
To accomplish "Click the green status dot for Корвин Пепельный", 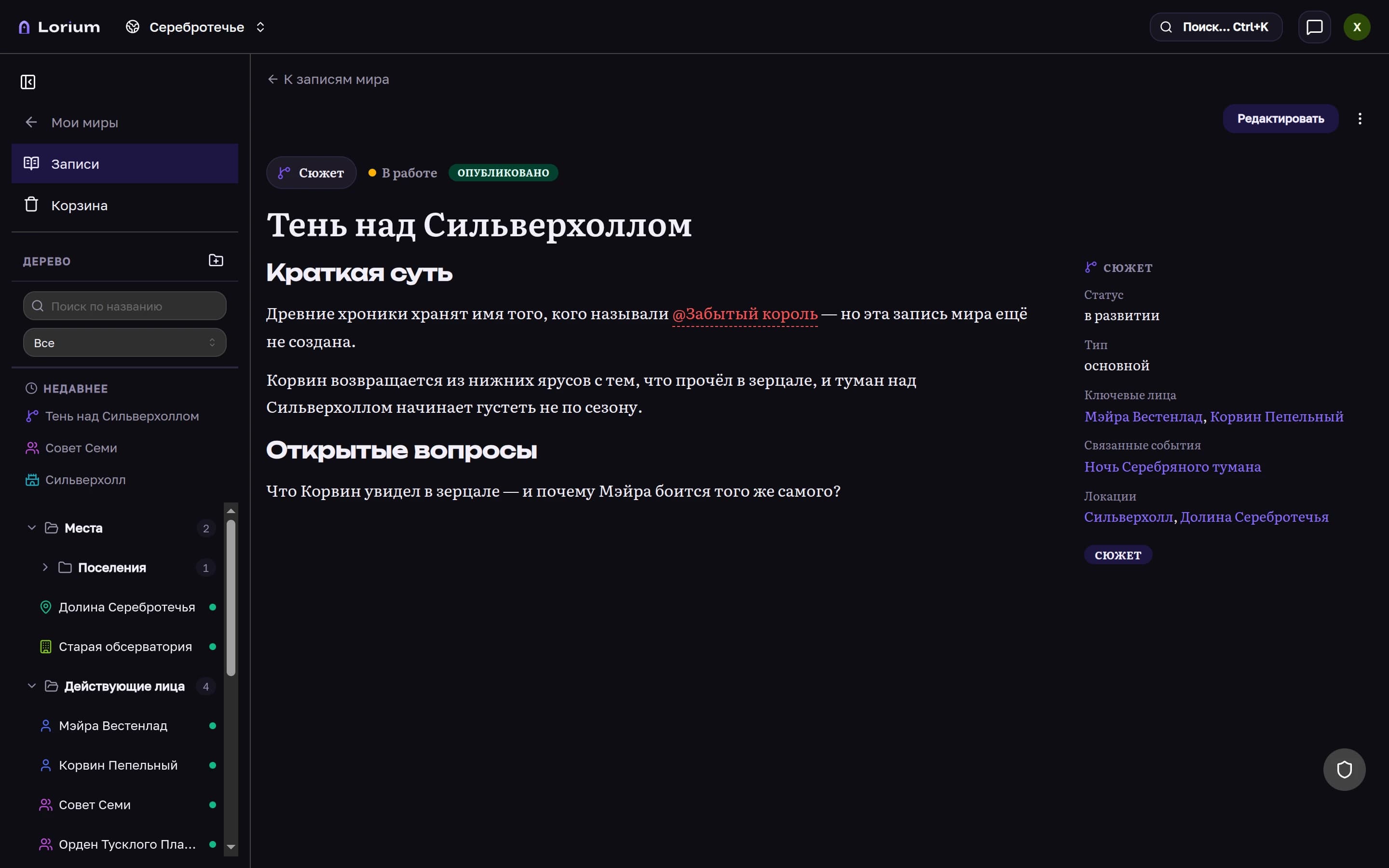I will [212, 765].
